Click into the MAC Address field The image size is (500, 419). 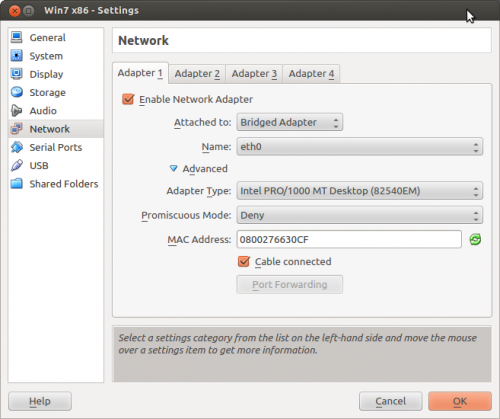coord(349,239)
